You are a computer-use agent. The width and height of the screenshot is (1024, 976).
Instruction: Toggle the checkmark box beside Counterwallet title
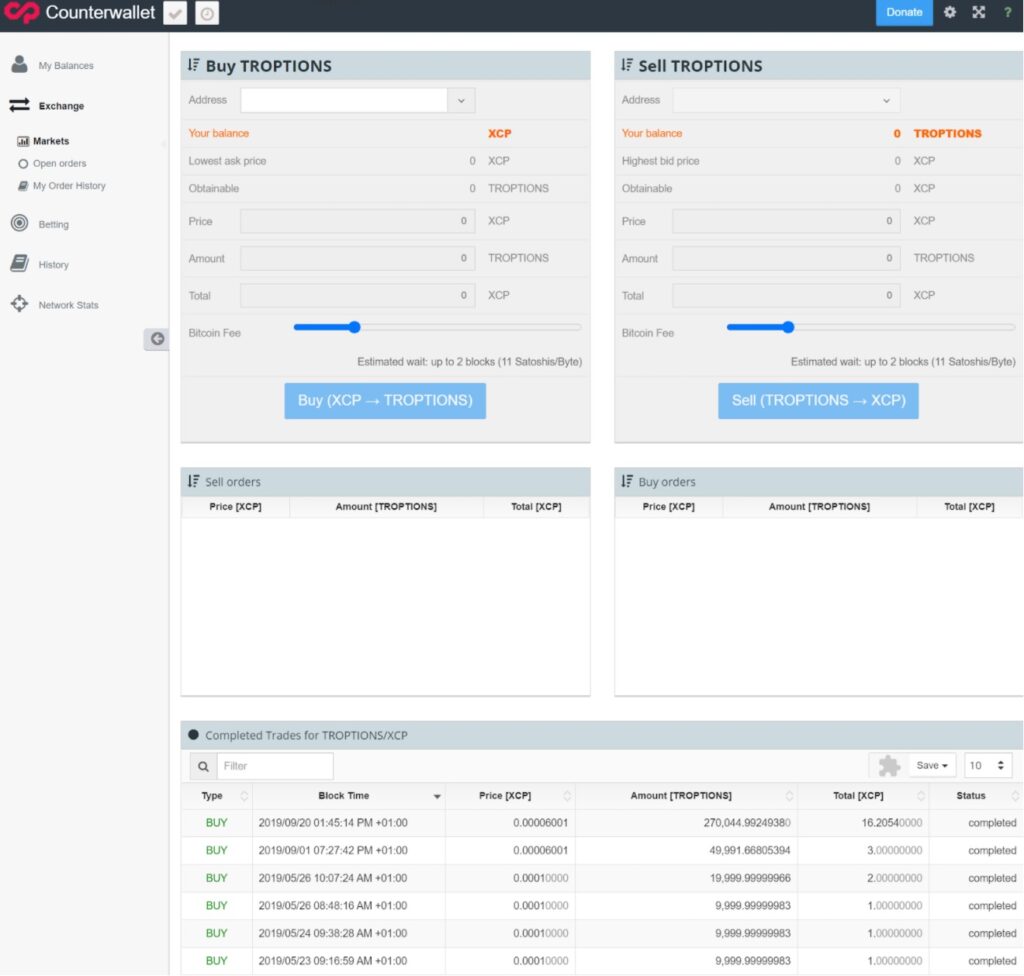tap(174, 14)
